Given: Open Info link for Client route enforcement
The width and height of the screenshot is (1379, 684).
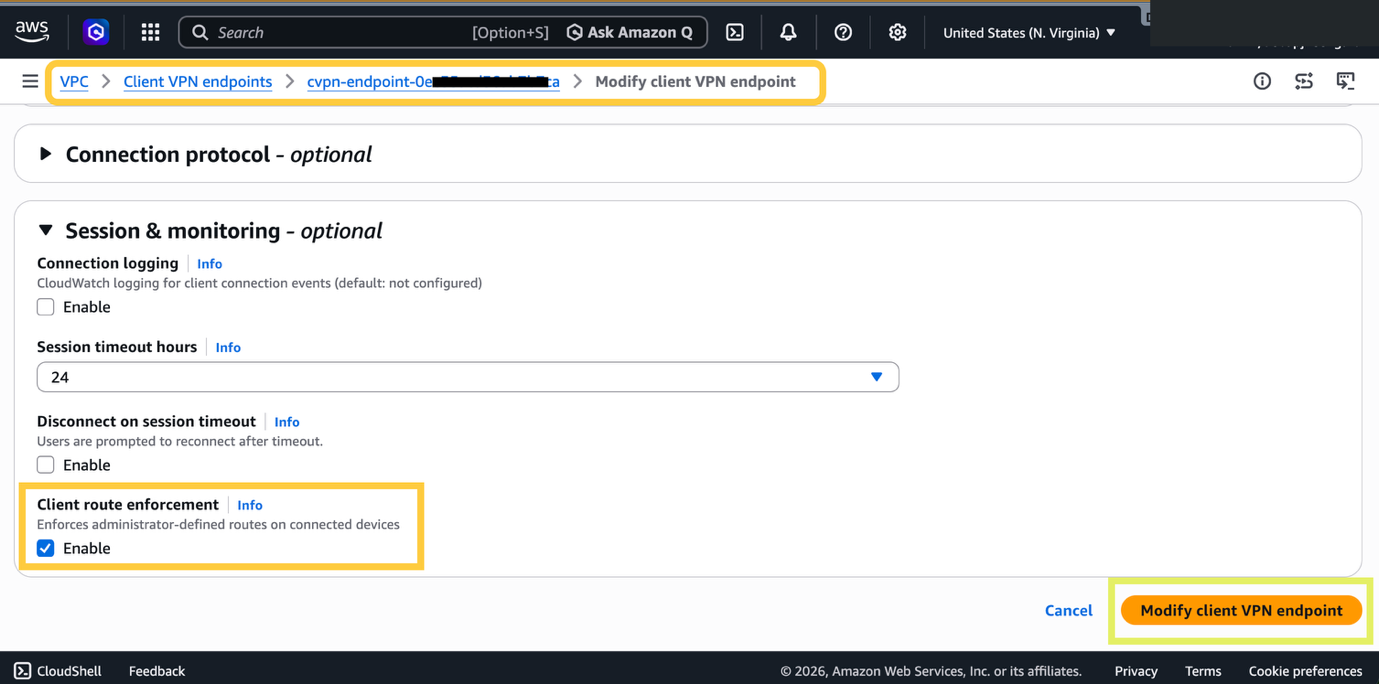Looking at the screenshot, I should 250,505.
